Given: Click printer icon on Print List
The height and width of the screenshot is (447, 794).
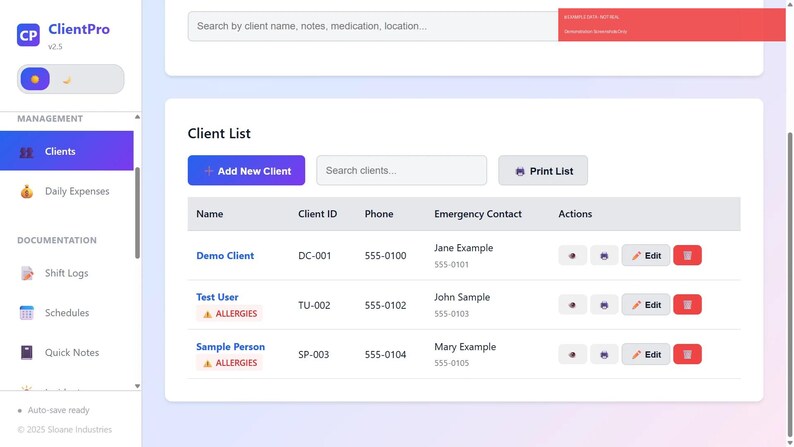Looking at the screenshot, I should (x=520, y=172).
